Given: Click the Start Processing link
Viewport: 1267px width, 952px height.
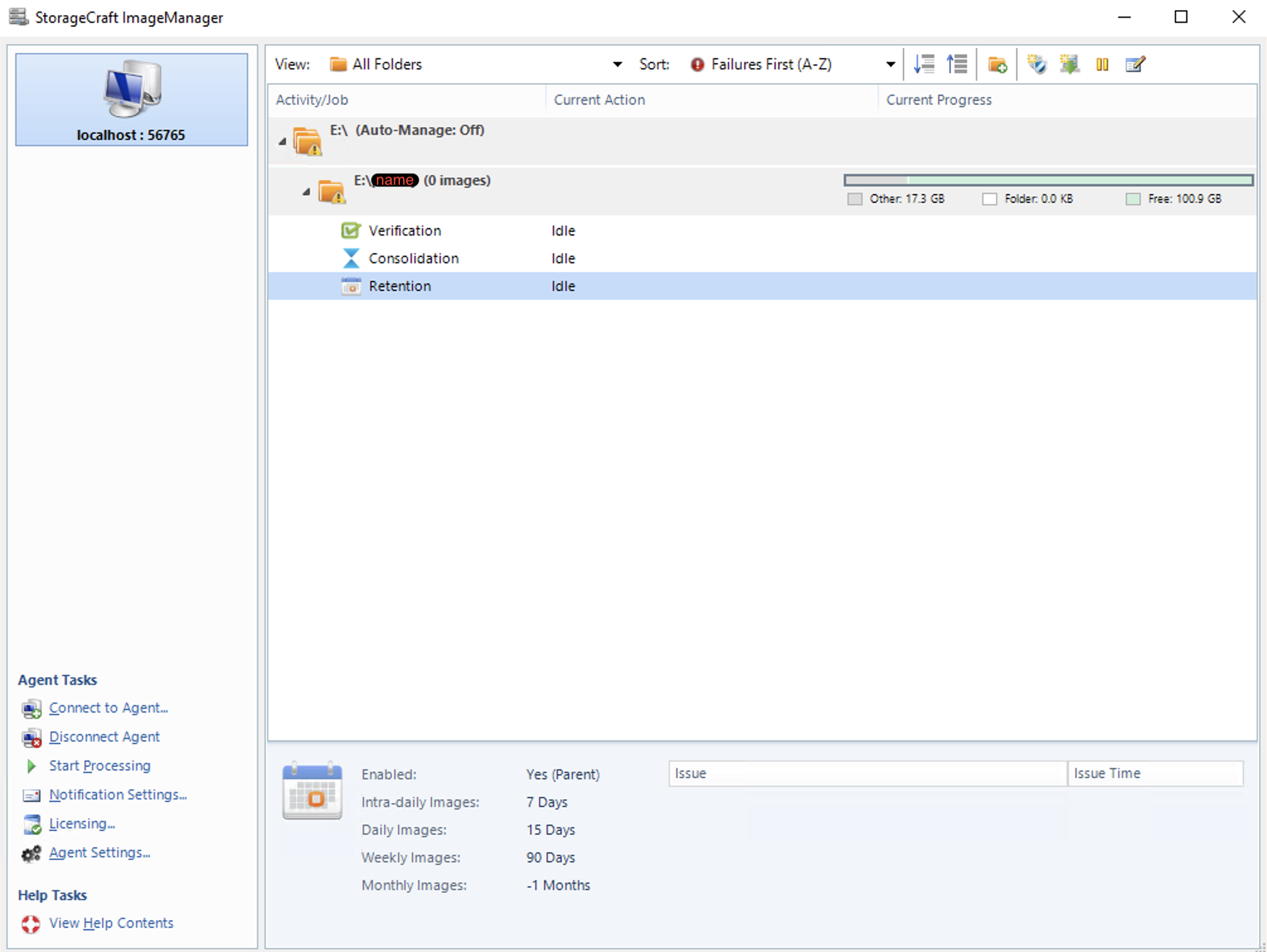Looking at the screenshot, I should pyautogui.click(x=100, y=766).
